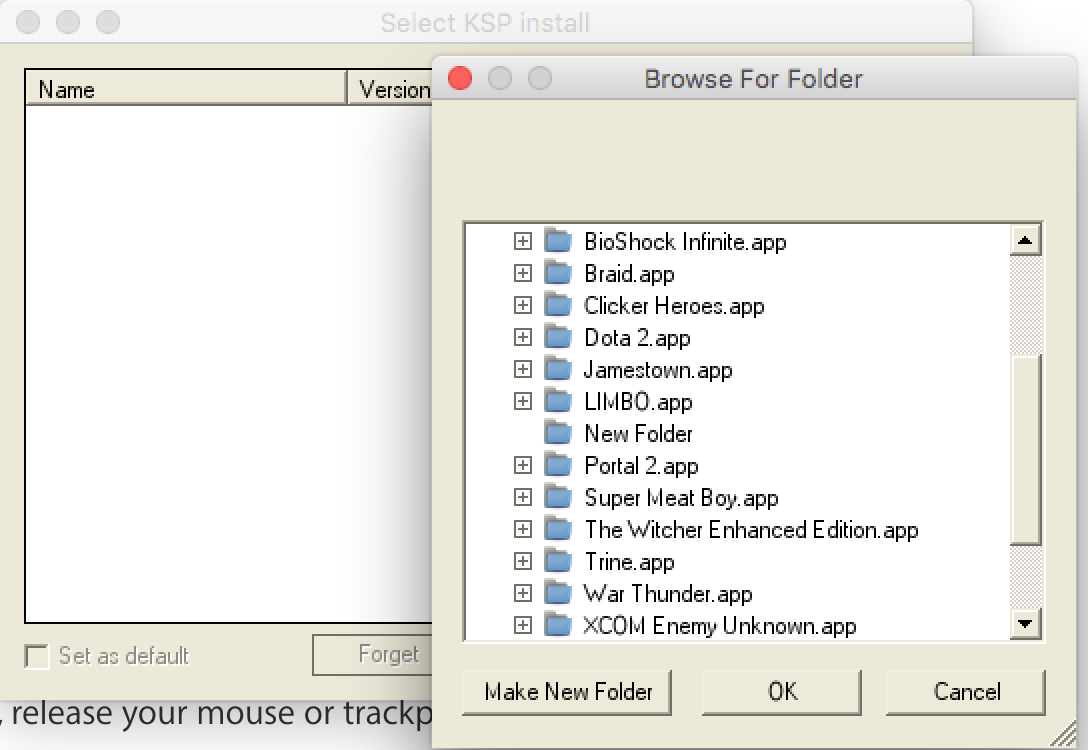Expand the Clicker Heroes.app tree node
The width and height of the screenshot is (1088, 750).
[522, 305]
